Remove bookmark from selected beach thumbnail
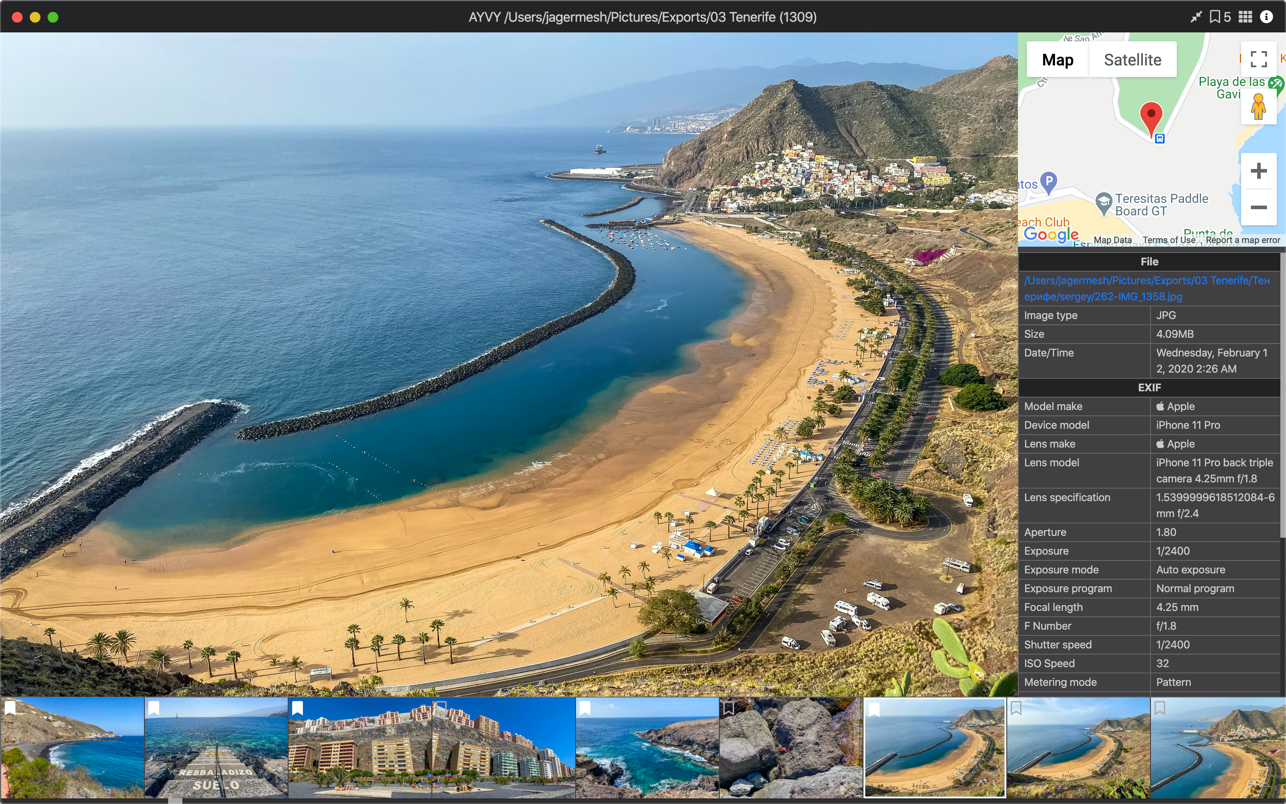The width and height of the screenshot is (1286, 804). tap(873, 709)
